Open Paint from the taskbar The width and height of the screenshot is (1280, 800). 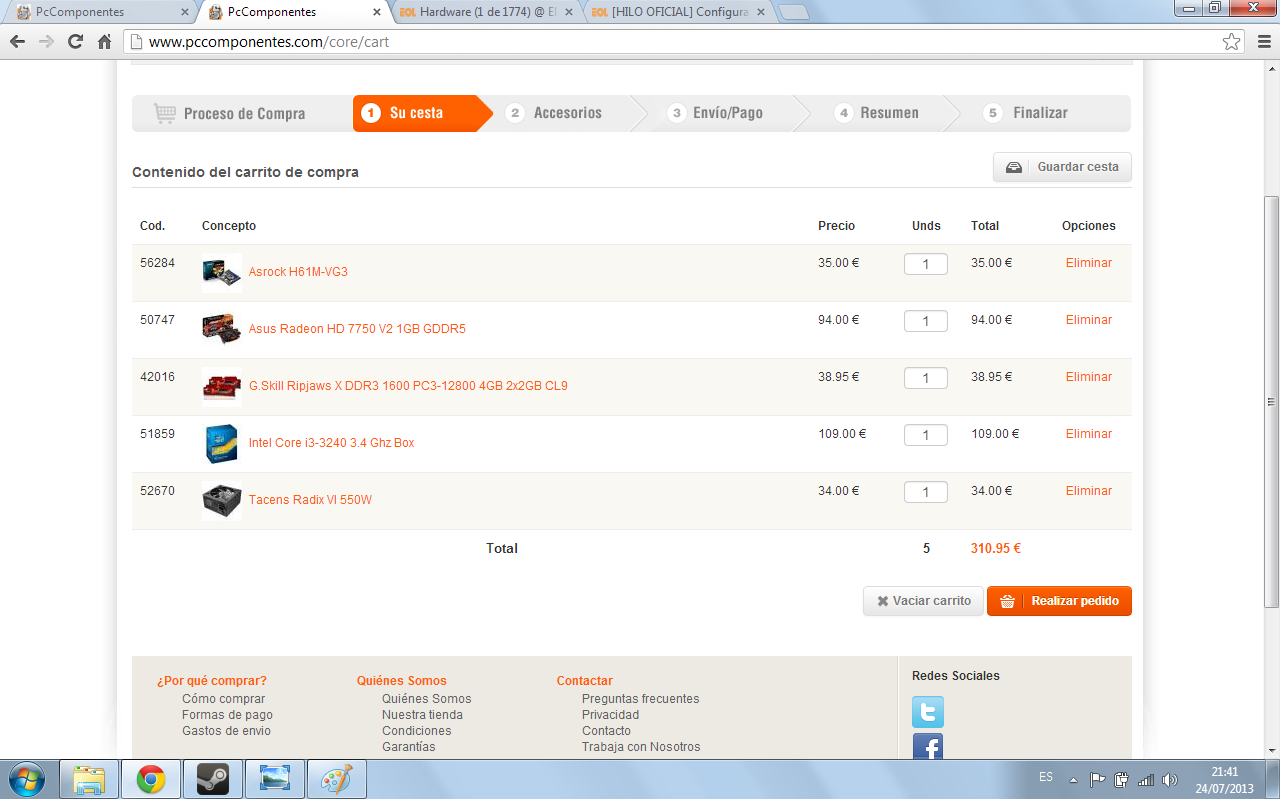tap(337, 779)
